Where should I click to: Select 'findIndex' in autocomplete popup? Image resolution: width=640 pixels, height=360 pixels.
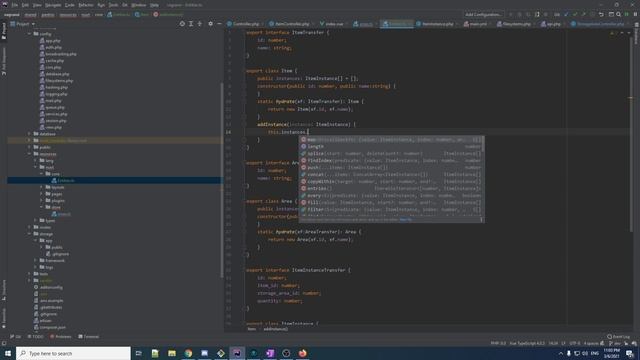pyautogui.click(x=391, y=160)
